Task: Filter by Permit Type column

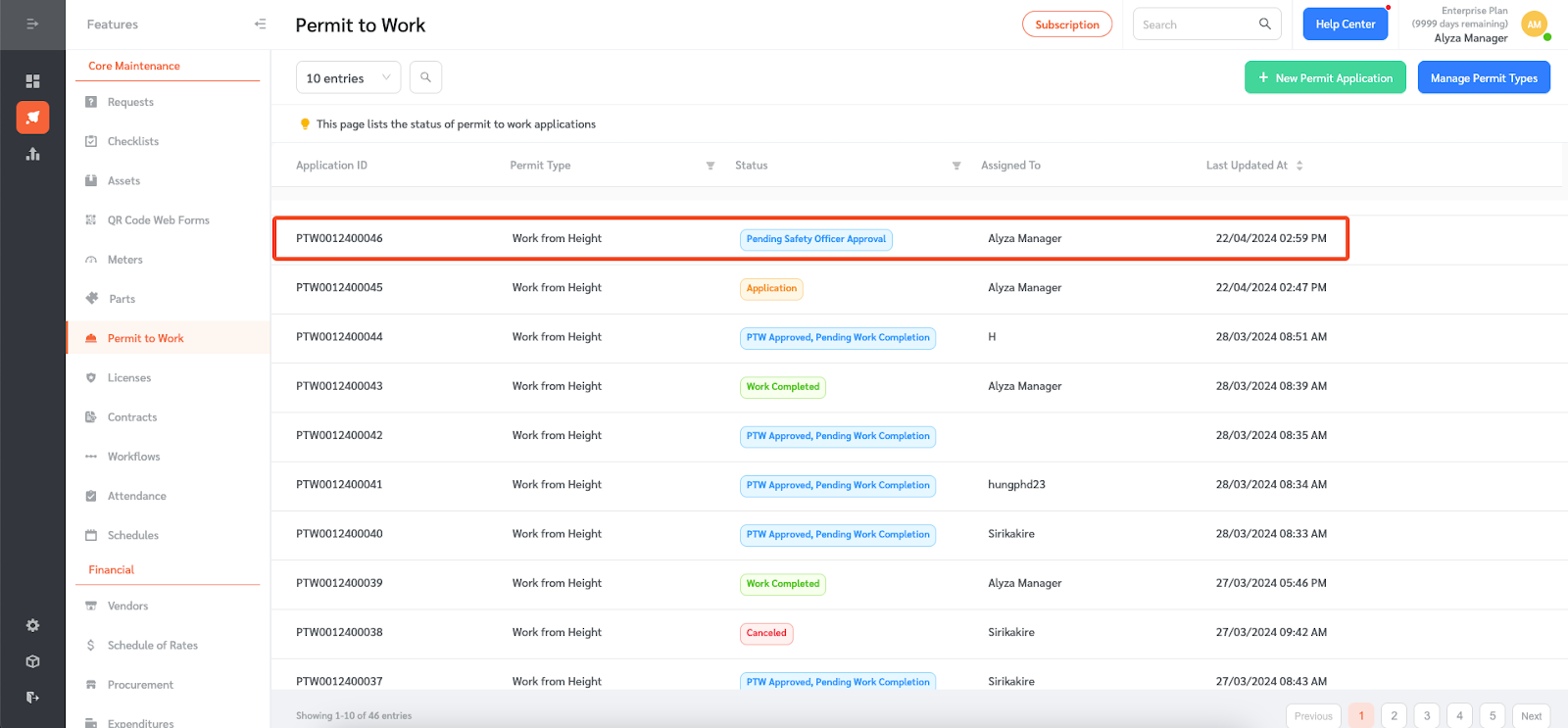Action: 710,166
